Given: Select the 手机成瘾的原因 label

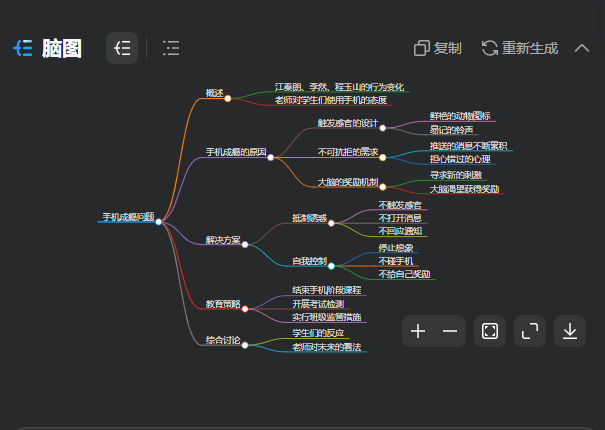Looking at the screenshot, I should tap(236, 152).
